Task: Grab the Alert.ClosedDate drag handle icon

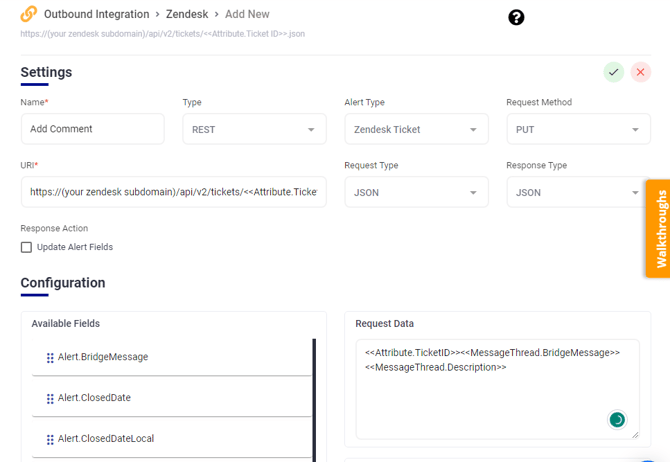Action: pos(50,399)
